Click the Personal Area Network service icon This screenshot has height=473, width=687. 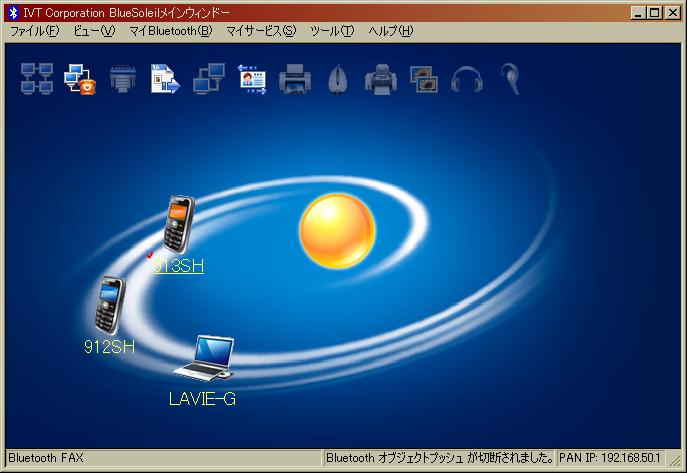point(37,78)
